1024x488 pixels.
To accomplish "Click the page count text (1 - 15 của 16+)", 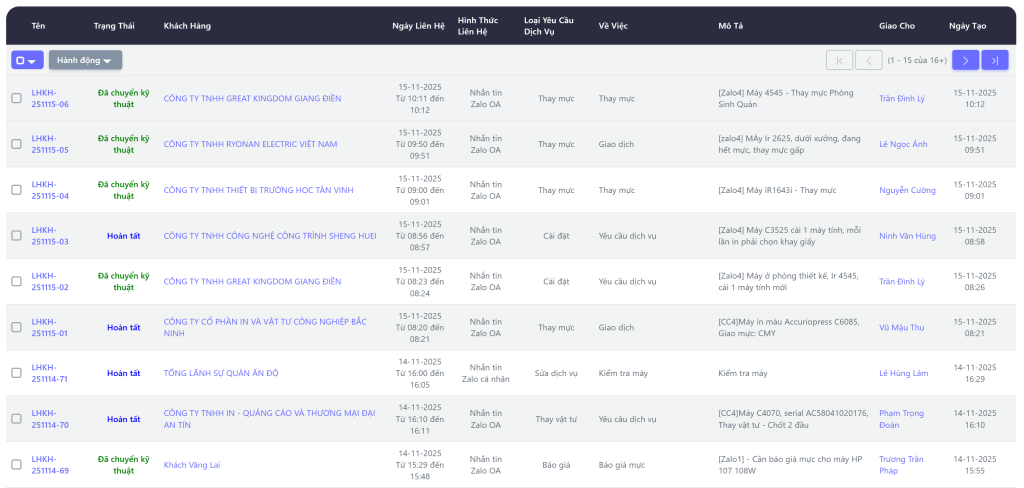I will (916, 60).
